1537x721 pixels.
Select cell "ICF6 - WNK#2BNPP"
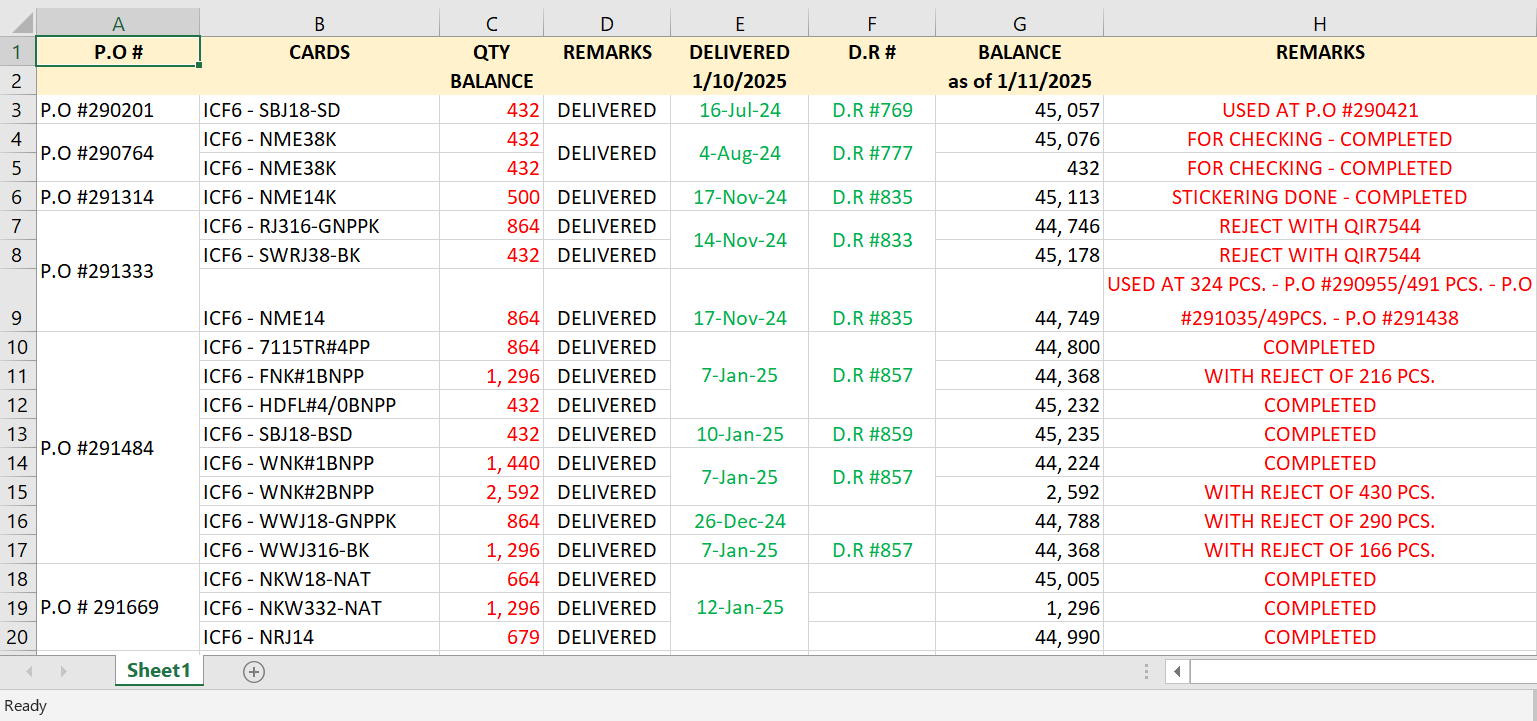(320, 492)
